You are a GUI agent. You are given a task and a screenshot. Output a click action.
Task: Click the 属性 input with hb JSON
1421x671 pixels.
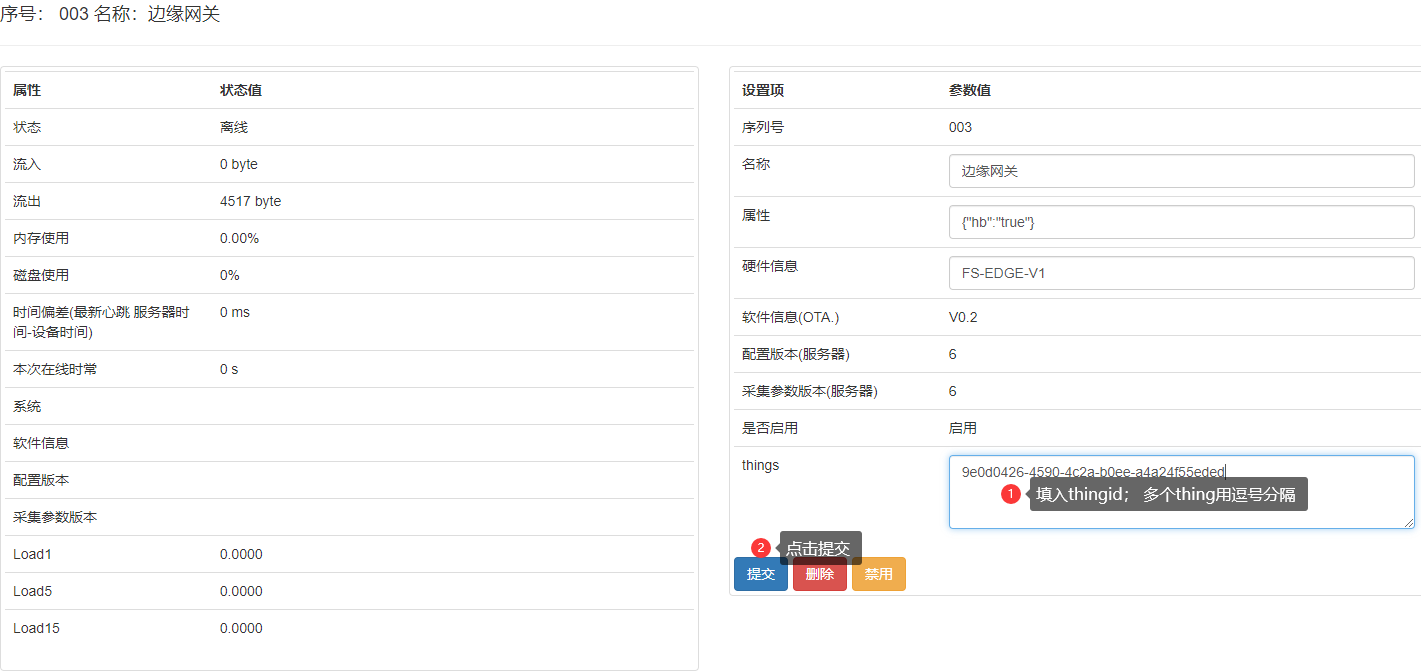1181,222
